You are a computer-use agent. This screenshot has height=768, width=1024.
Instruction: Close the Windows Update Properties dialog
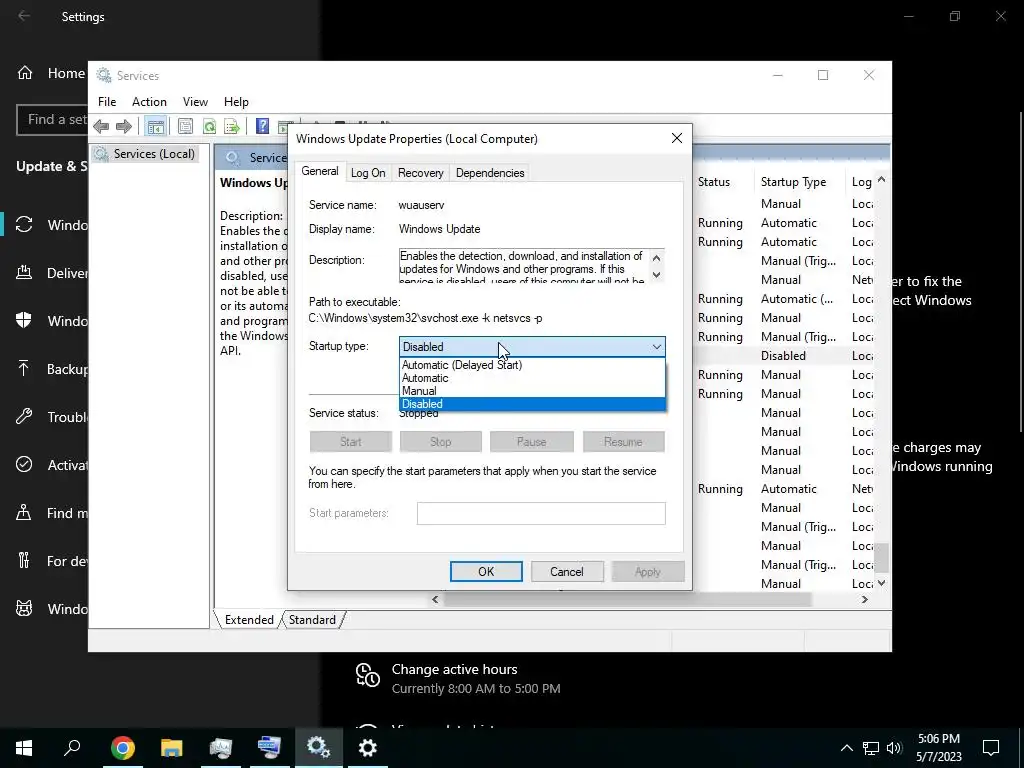[x=677, y=138]
